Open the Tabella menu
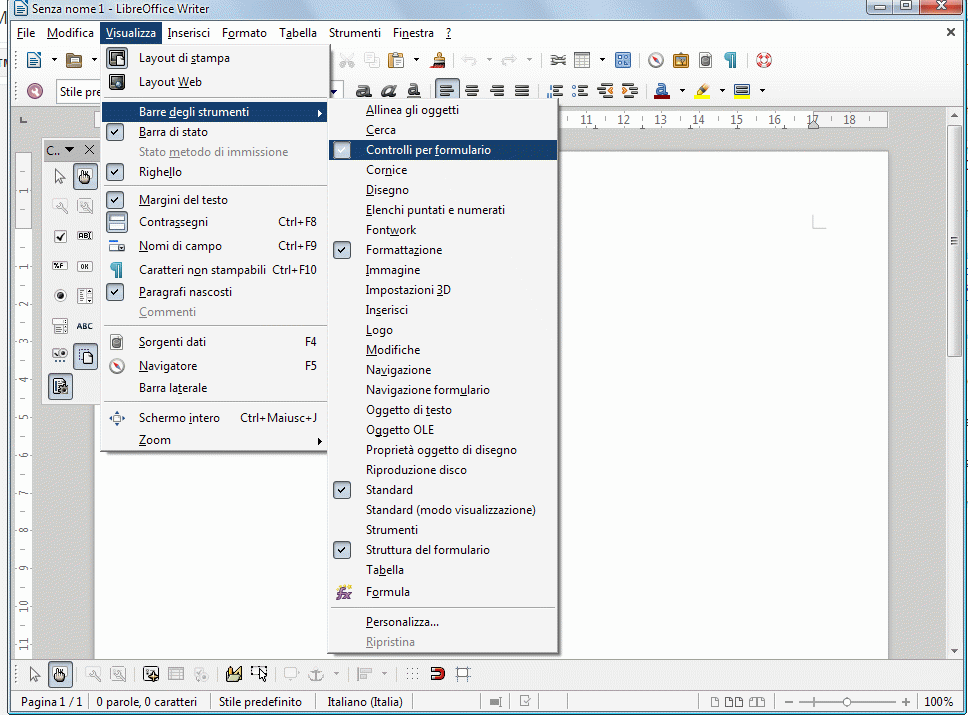 [298, 32]
